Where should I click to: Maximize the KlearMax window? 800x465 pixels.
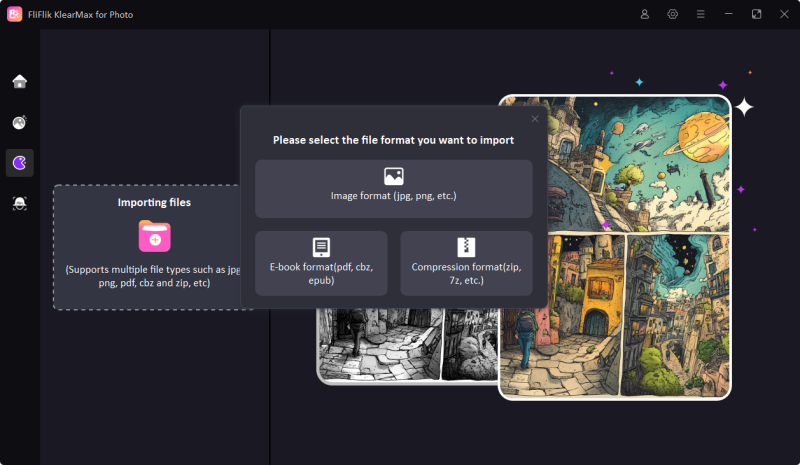point(756,14)
